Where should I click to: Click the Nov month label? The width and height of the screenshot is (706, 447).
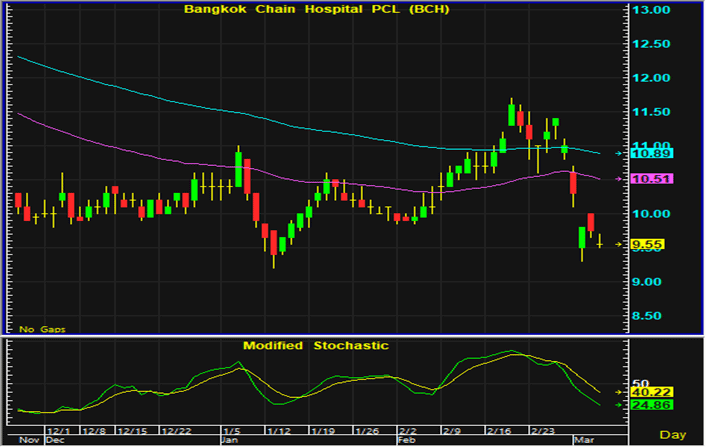[29, 440]
